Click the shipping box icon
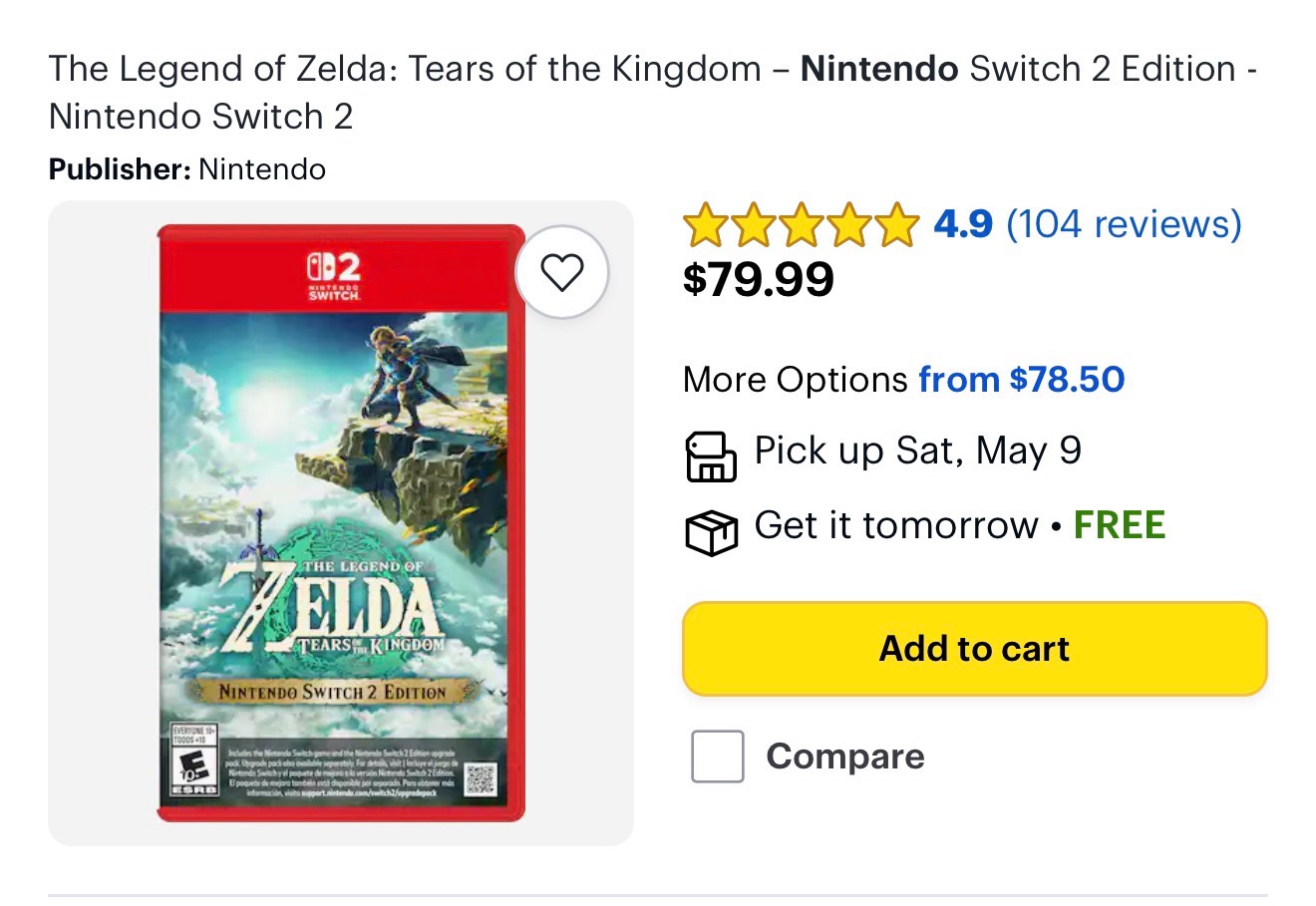Screen dimensions: 1316x906 (710, 531)
